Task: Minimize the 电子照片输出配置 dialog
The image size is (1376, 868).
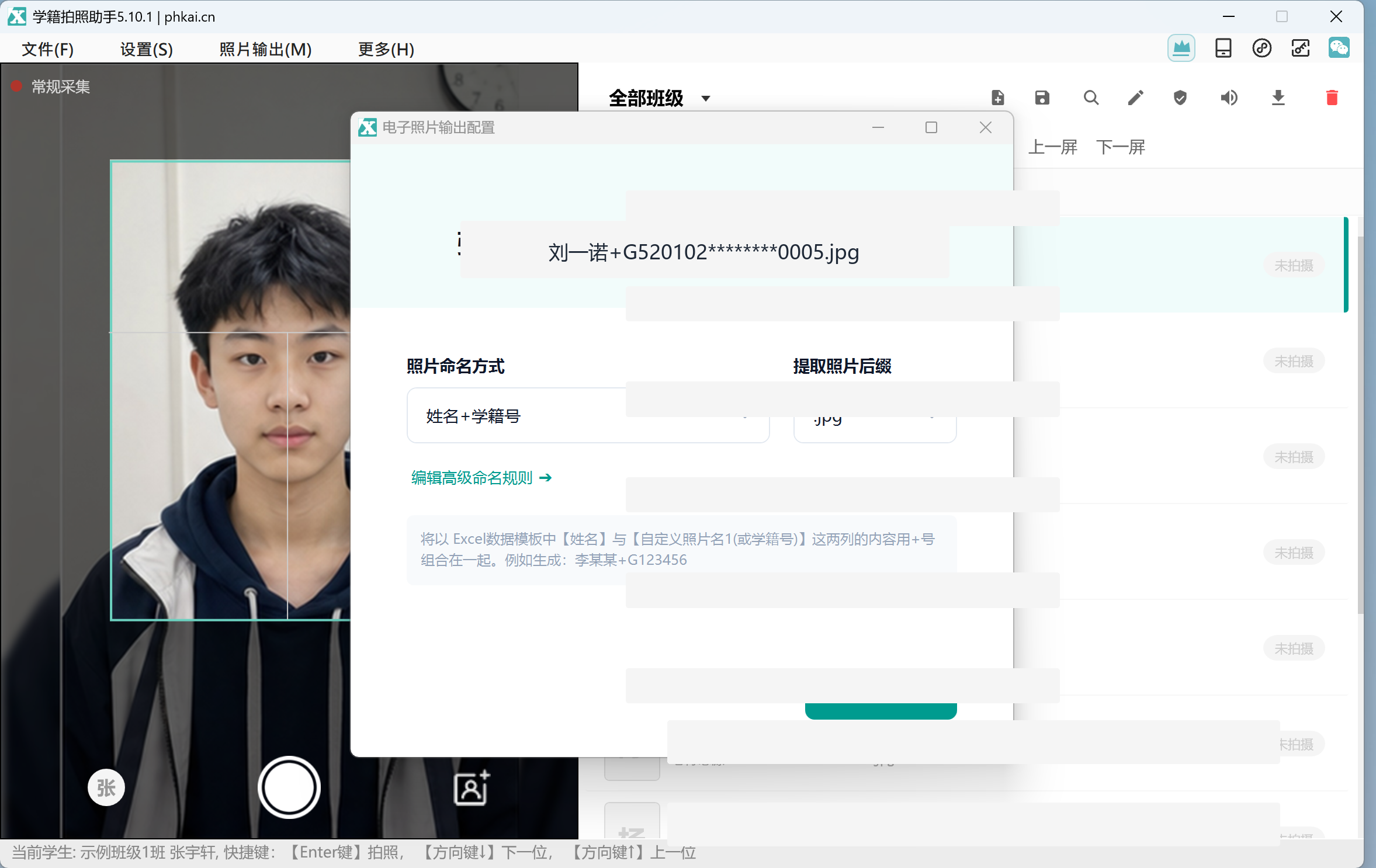Action: pyautogui.click(x=878, y=127)
